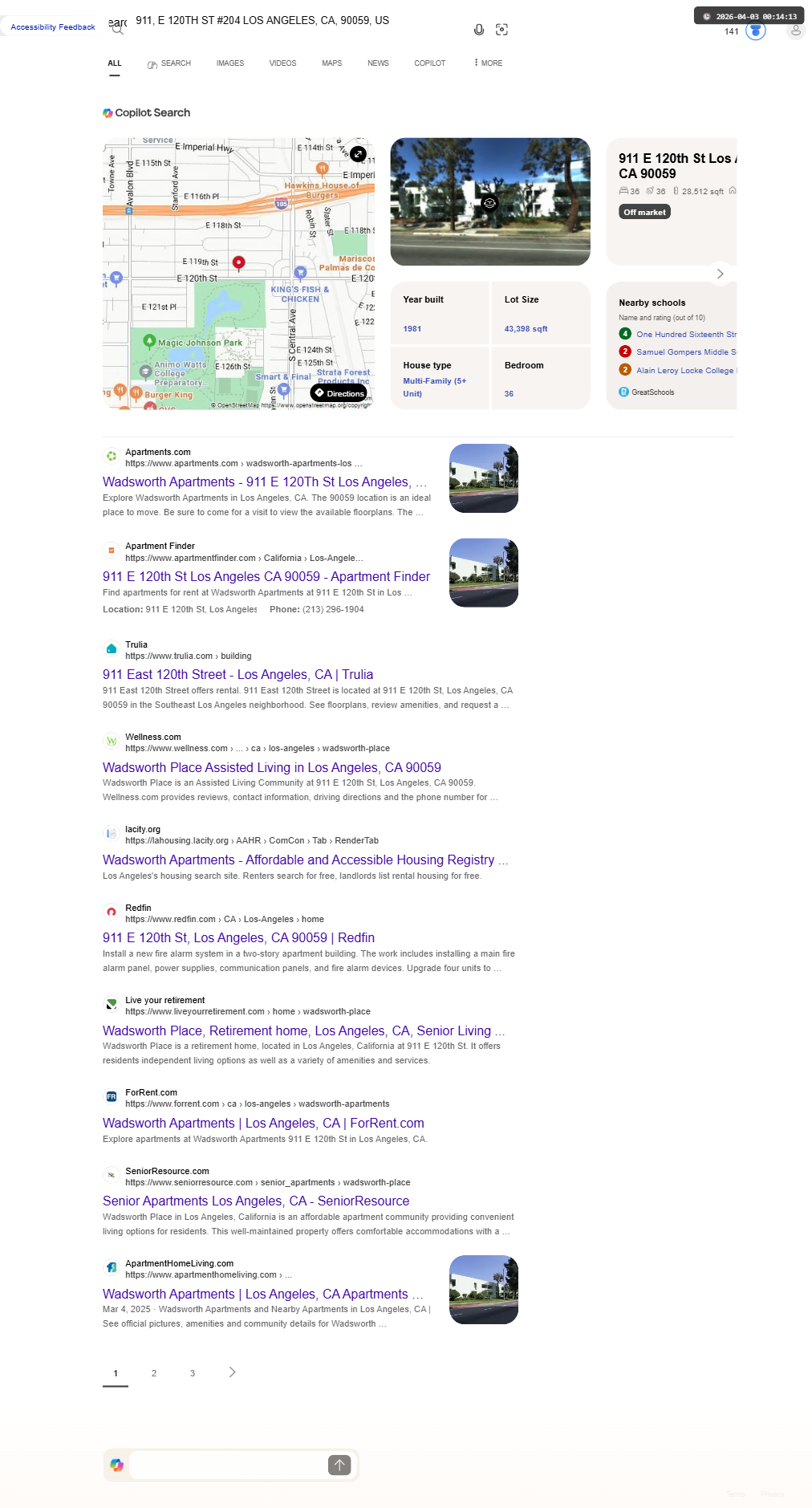Advance the property cards carousel chevron

[x=720, y=274]
